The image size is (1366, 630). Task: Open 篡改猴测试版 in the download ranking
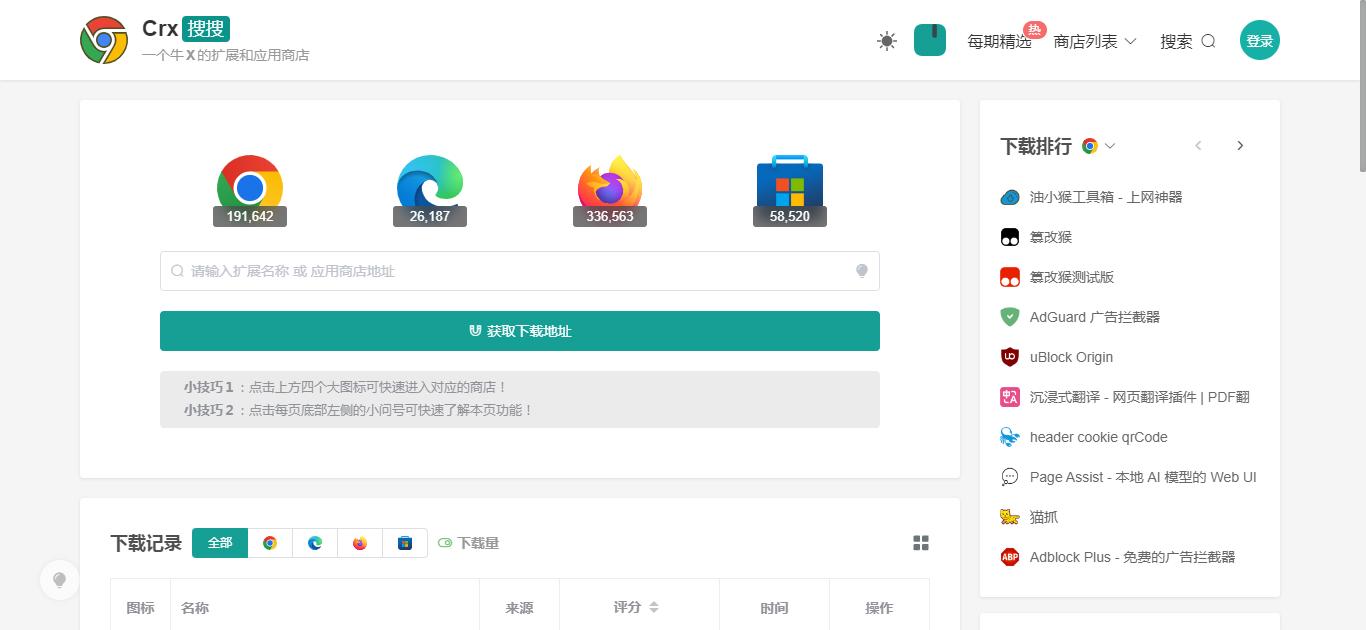[1072, 277]
